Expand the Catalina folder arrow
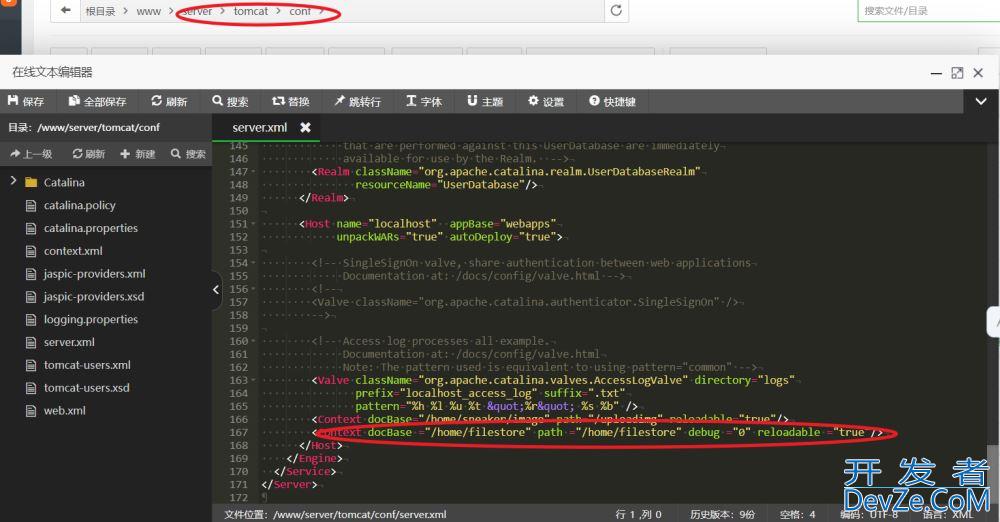This screenshot has width=1000, height=522. point(13,181)
